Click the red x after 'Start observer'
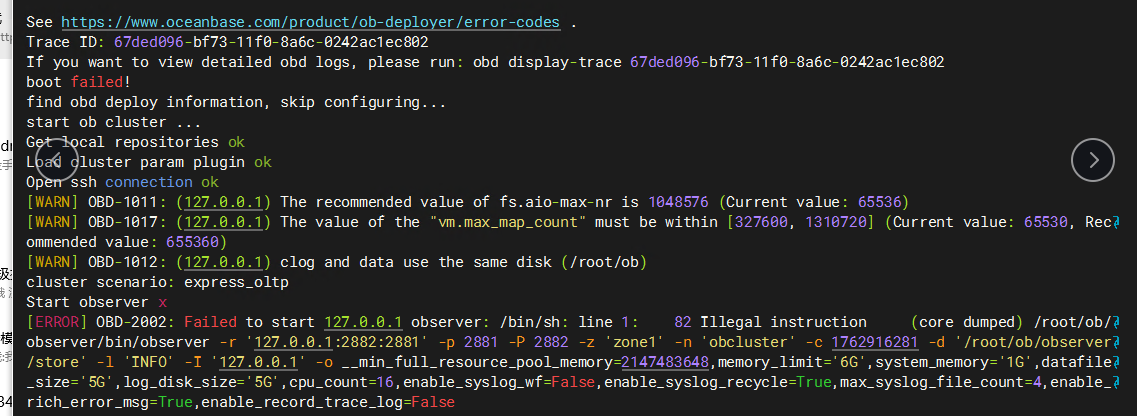This screenshot has width=1138, height=416. coord(162,302)
